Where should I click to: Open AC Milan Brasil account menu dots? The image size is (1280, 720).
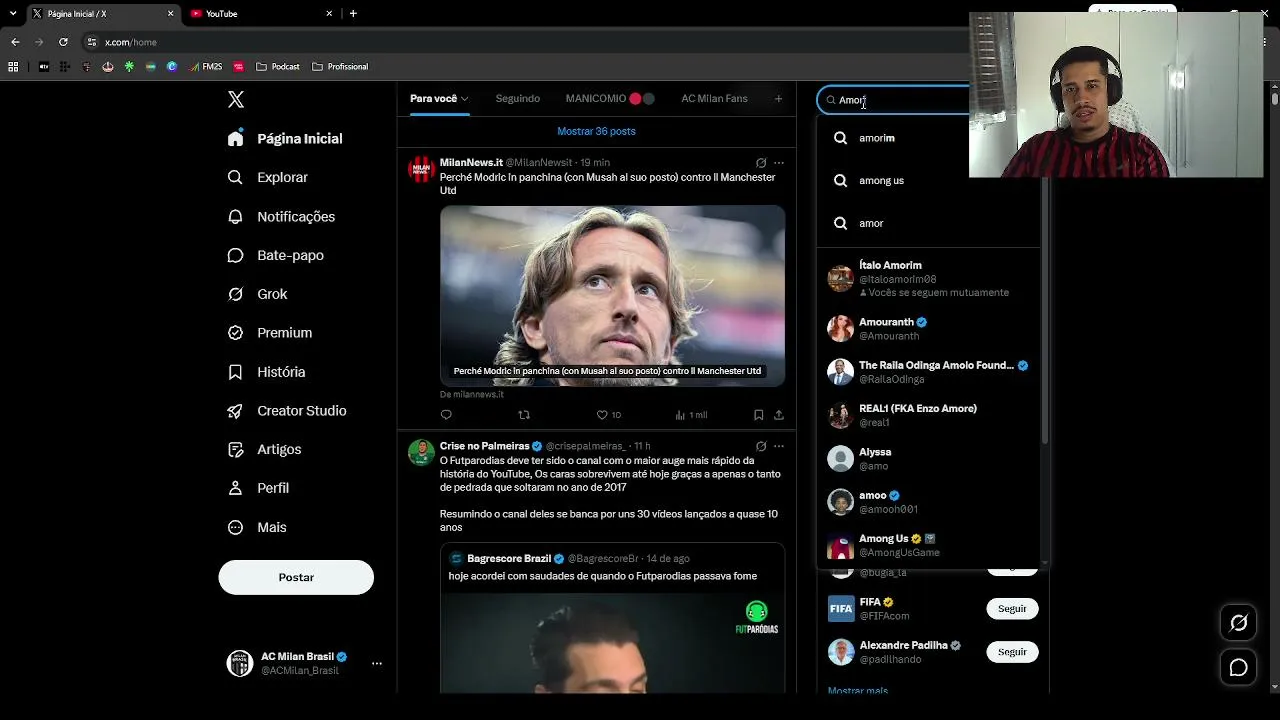pyautogui.click(x=377, y=663)
